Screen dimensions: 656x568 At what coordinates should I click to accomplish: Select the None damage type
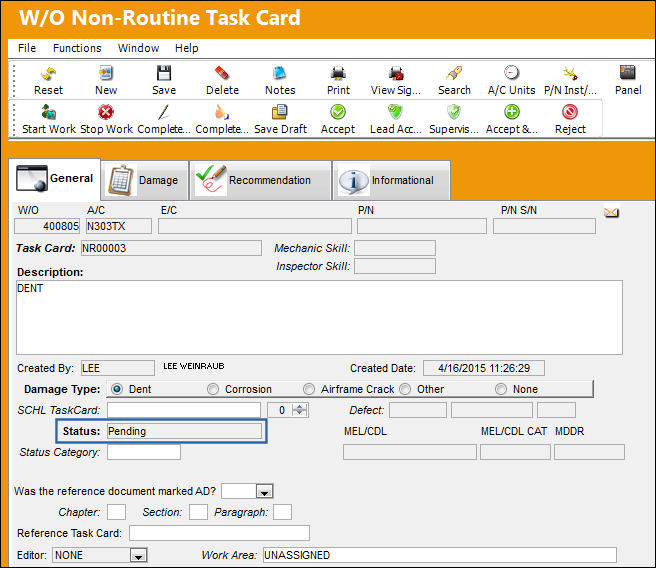click(501, 389)
